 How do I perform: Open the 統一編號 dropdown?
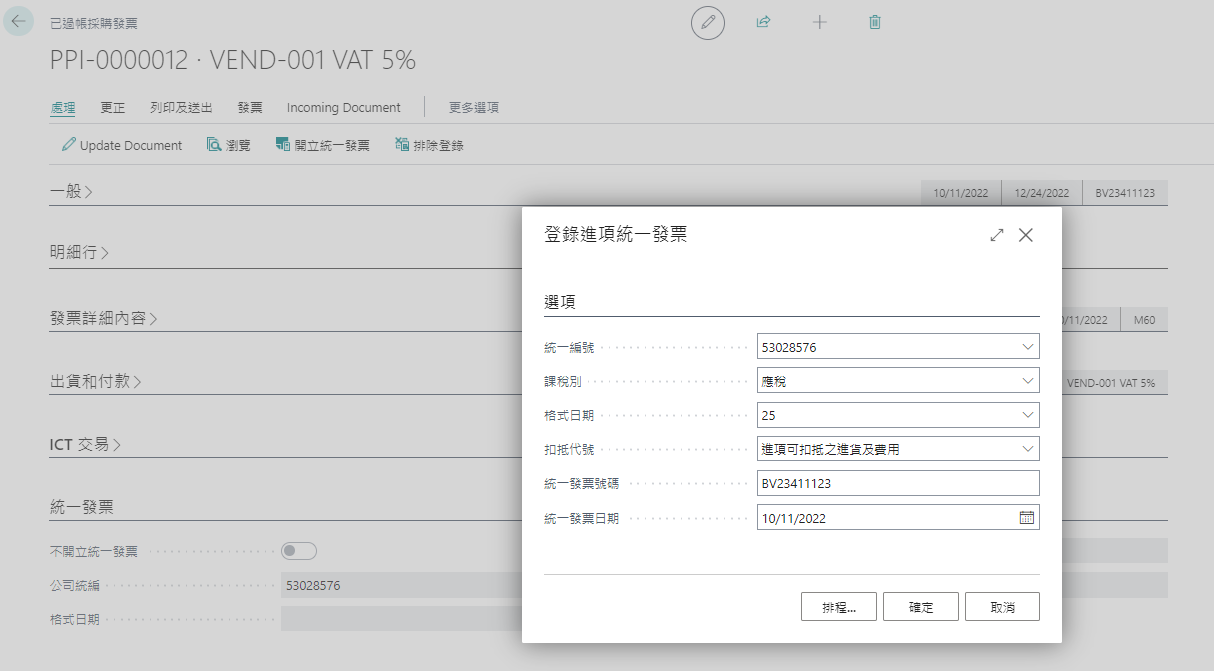[x=1027, y=347]
